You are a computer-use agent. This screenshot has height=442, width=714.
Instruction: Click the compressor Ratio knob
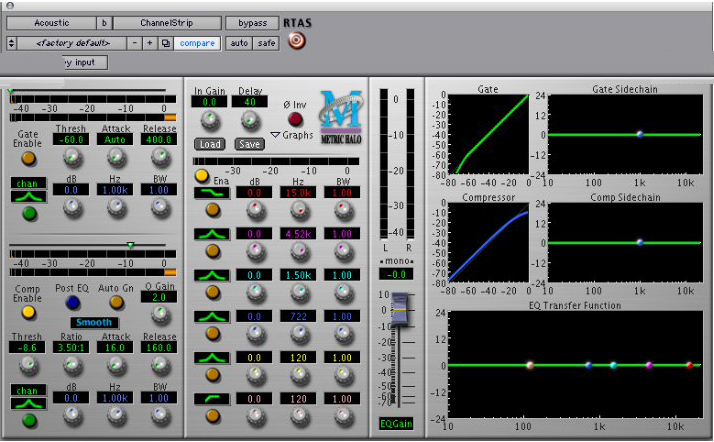point(72,366)
